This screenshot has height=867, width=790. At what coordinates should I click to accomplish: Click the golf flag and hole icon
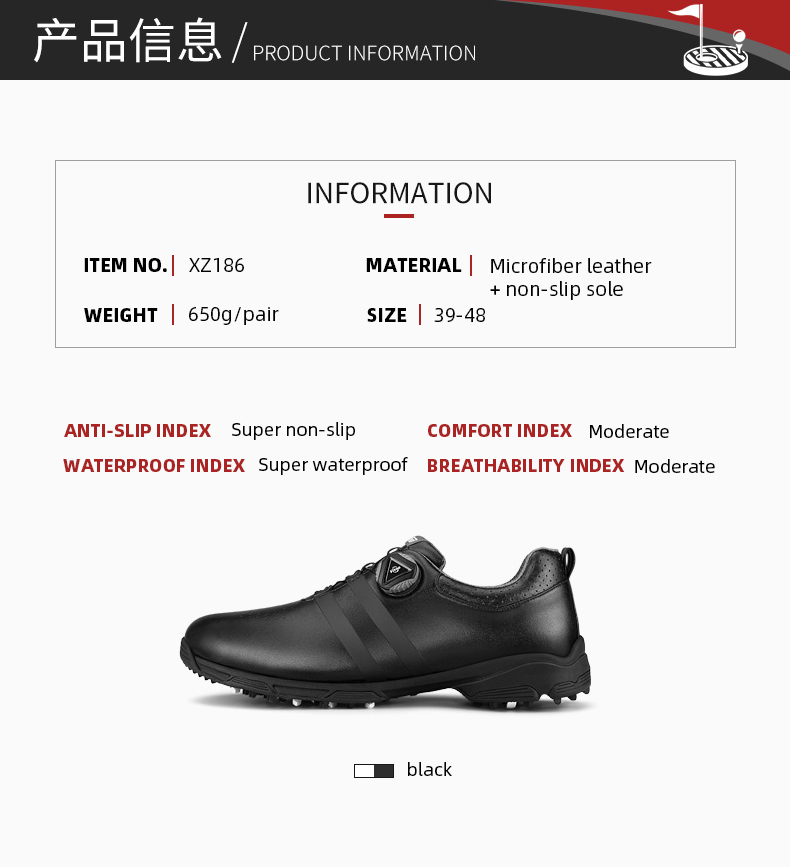710,40
